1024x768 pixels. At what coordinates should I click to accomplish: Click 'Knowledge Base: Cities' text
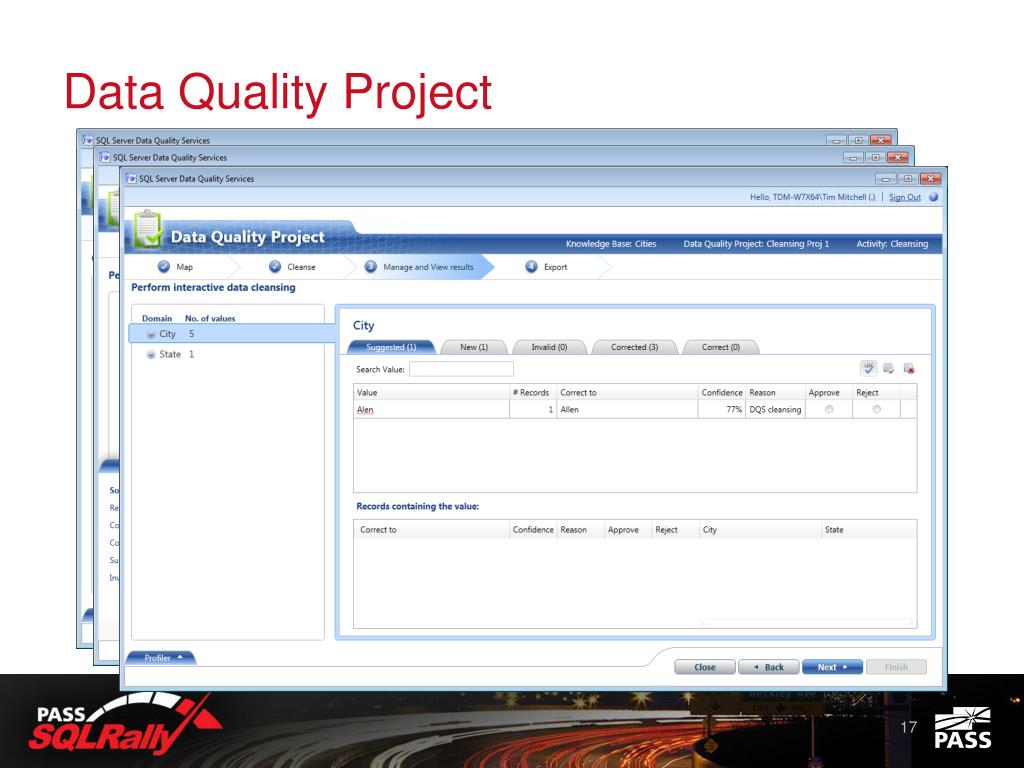[x=611, y=244]
